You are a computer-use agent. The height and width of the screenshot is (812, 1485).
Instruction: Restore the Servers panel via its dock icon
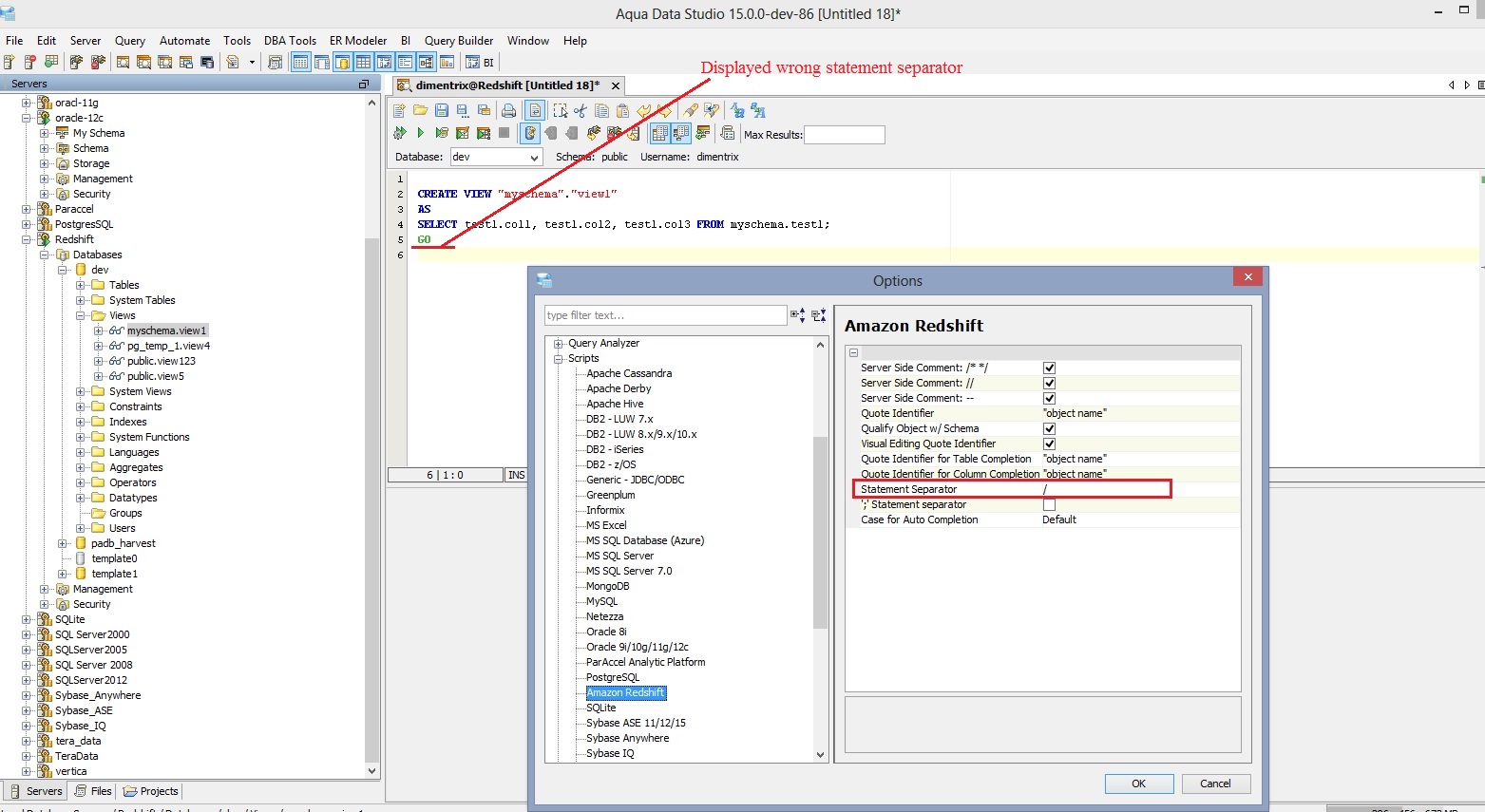click(x=363, y=84)
